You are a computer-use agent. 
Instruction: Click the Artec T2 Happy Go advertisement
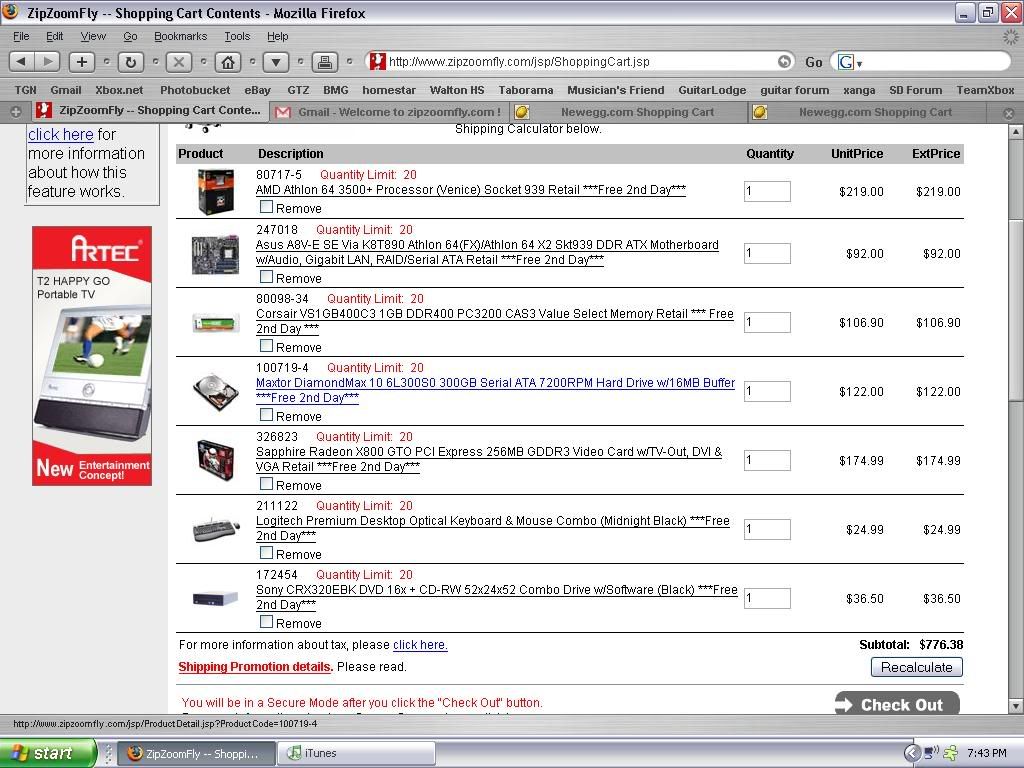[92, 356]
